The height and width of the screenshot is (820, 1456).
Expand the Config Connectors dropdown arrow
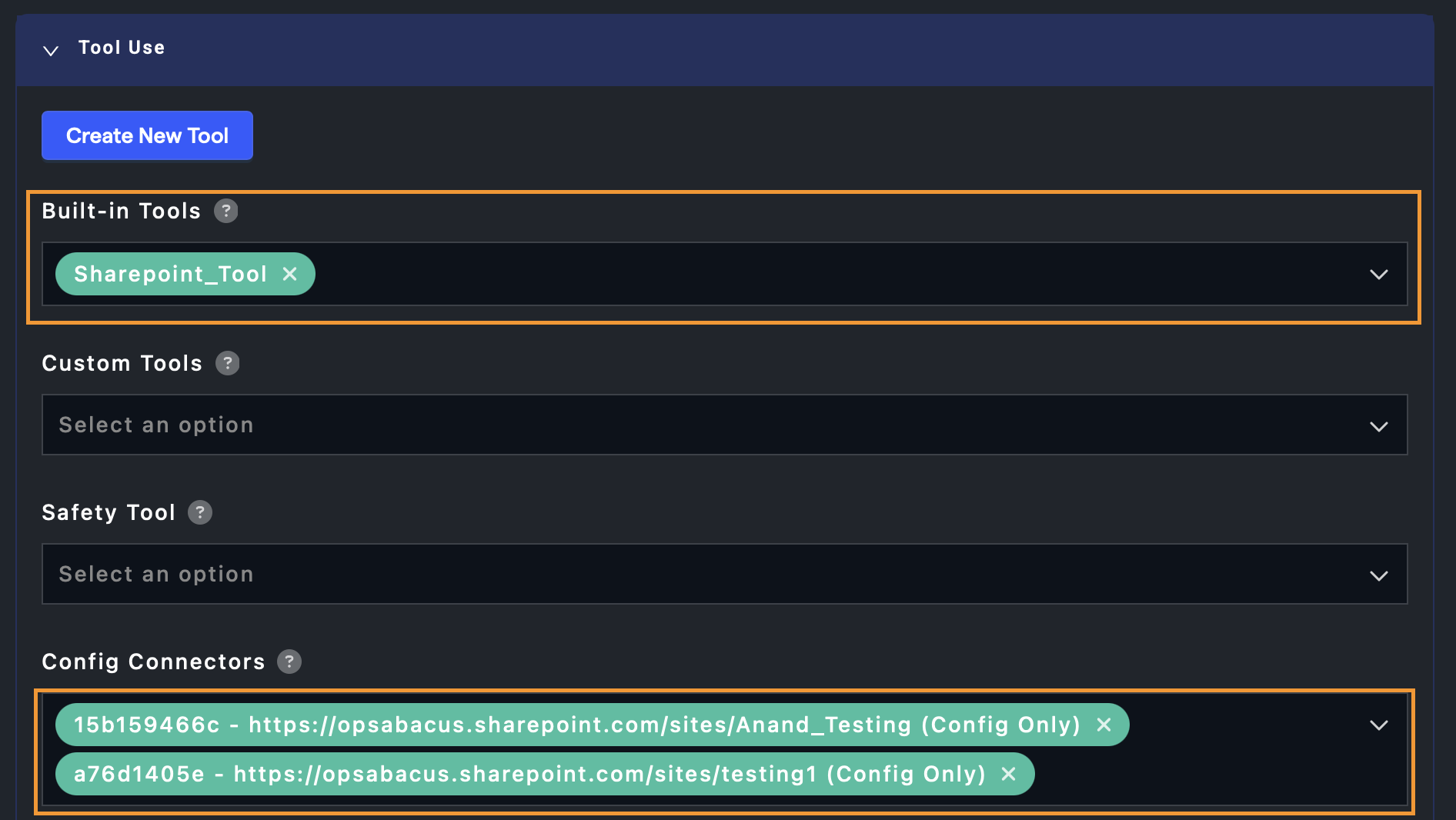tap(1378, 725)
